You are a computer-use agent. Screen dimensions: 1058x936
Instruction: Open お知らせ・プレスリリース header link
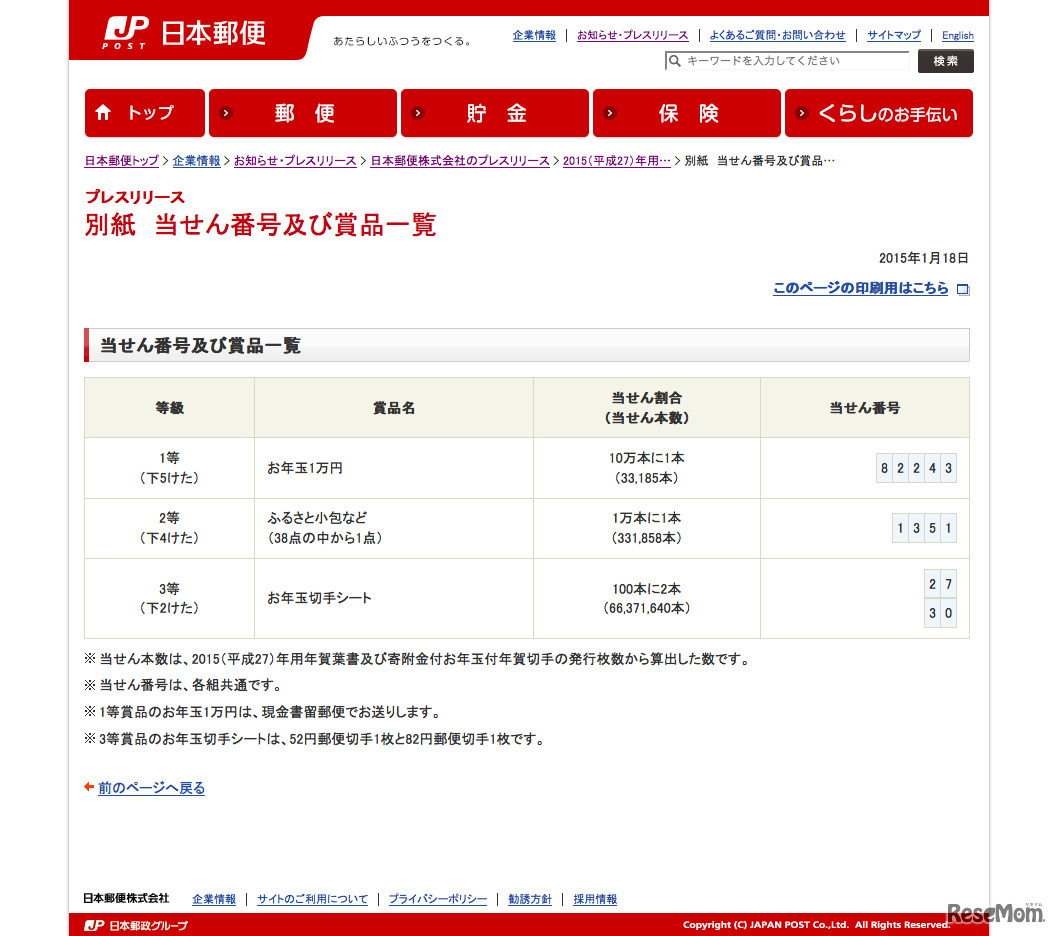632,35
